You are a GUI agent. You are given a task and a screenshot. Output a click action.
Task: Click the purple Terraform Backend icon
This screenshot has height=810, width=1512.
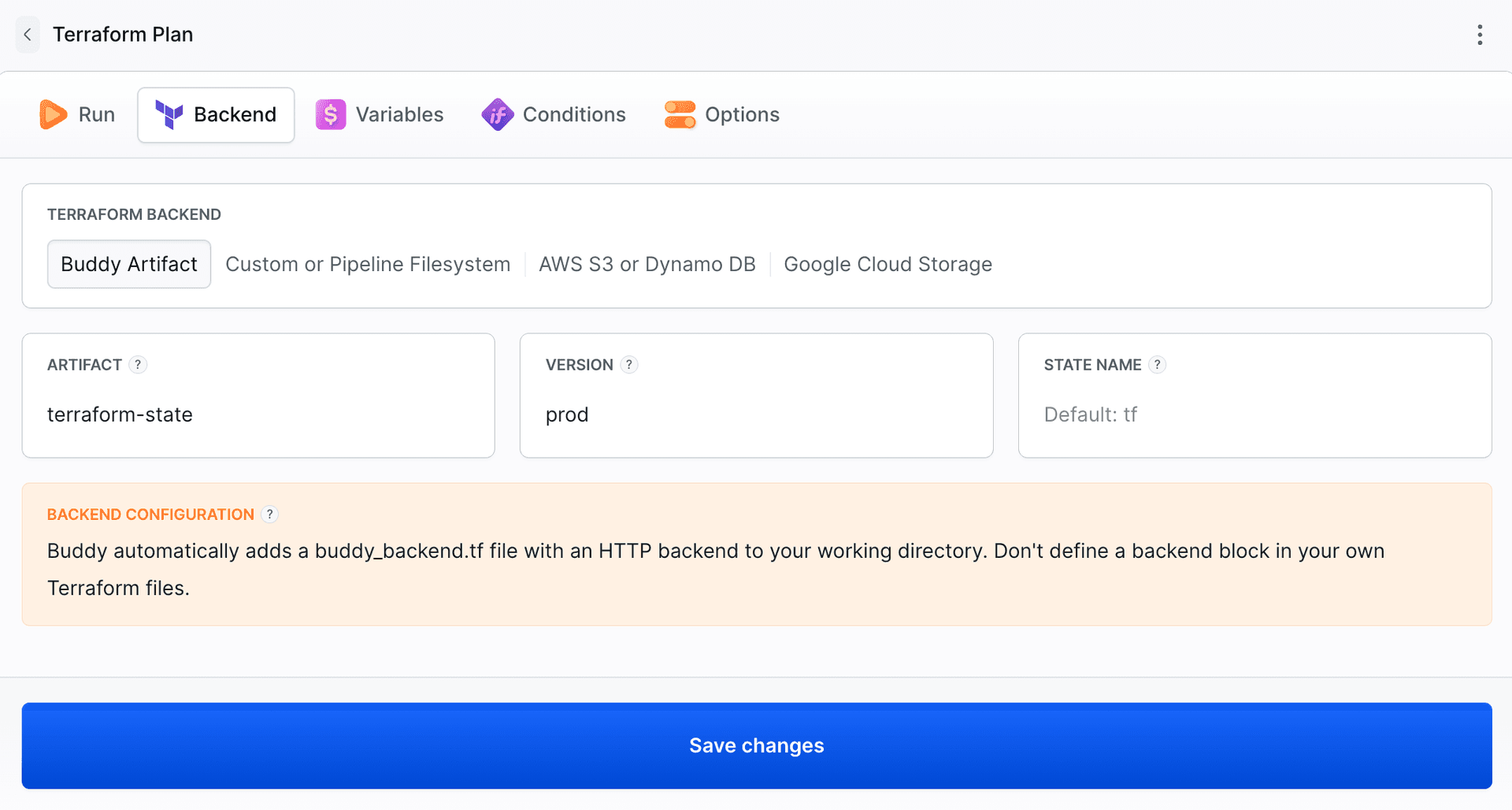(169, 115)
